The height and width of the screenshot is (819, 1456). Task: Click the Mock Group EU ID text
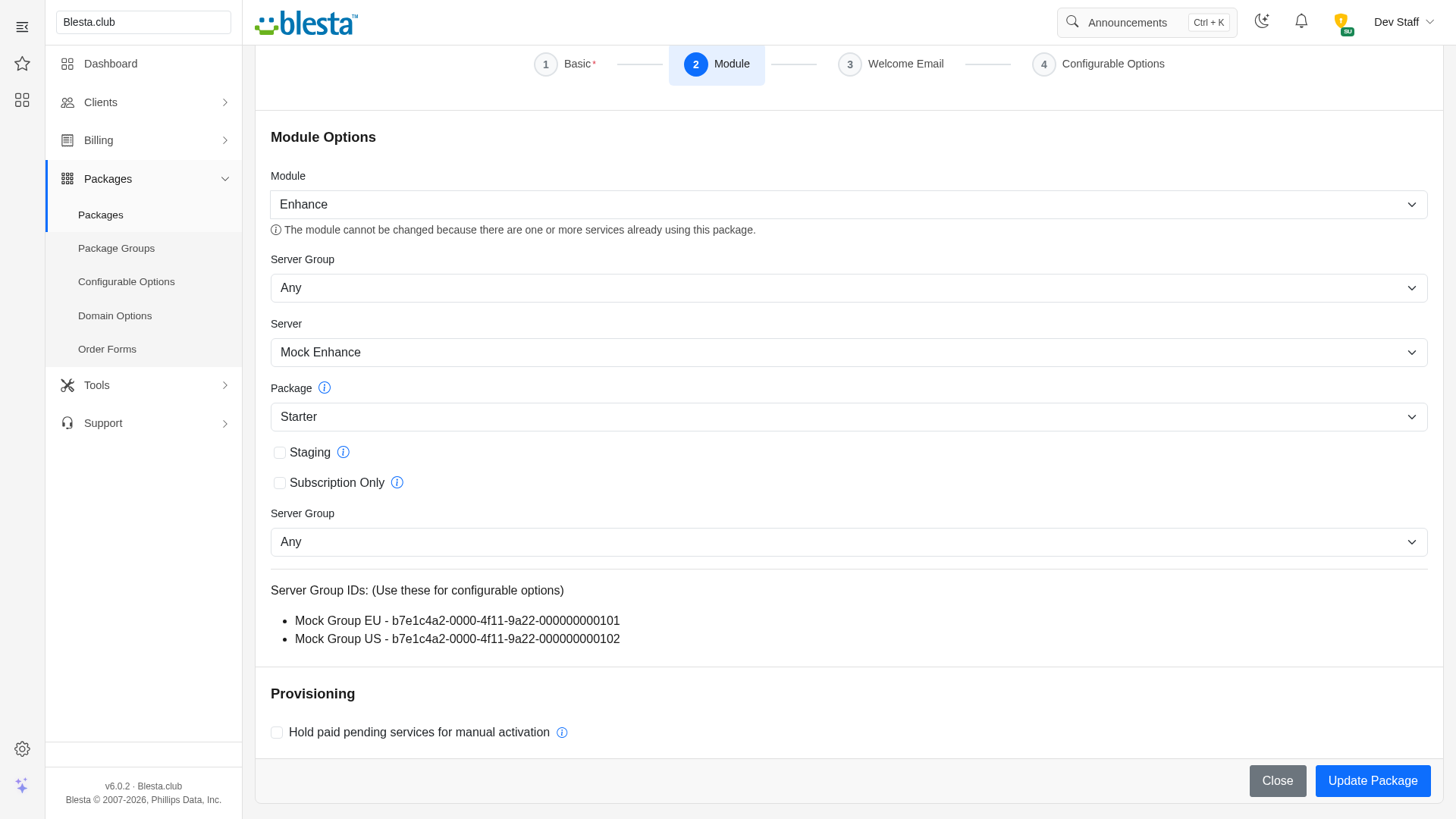click(x=457, y=621)
